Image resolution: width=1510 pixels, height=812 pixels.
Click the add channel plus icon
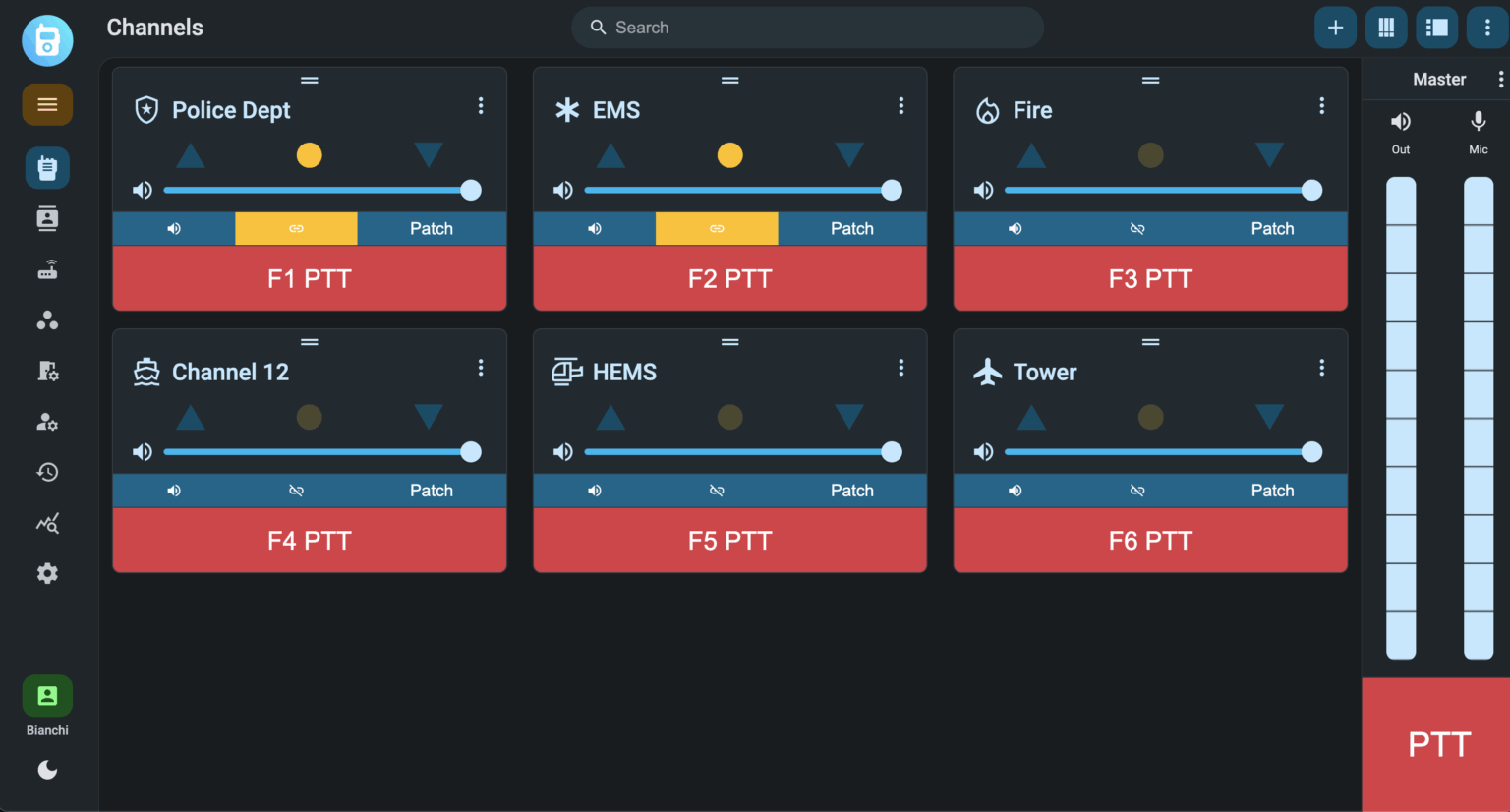pyautogui.click(x=1335, y=28)
